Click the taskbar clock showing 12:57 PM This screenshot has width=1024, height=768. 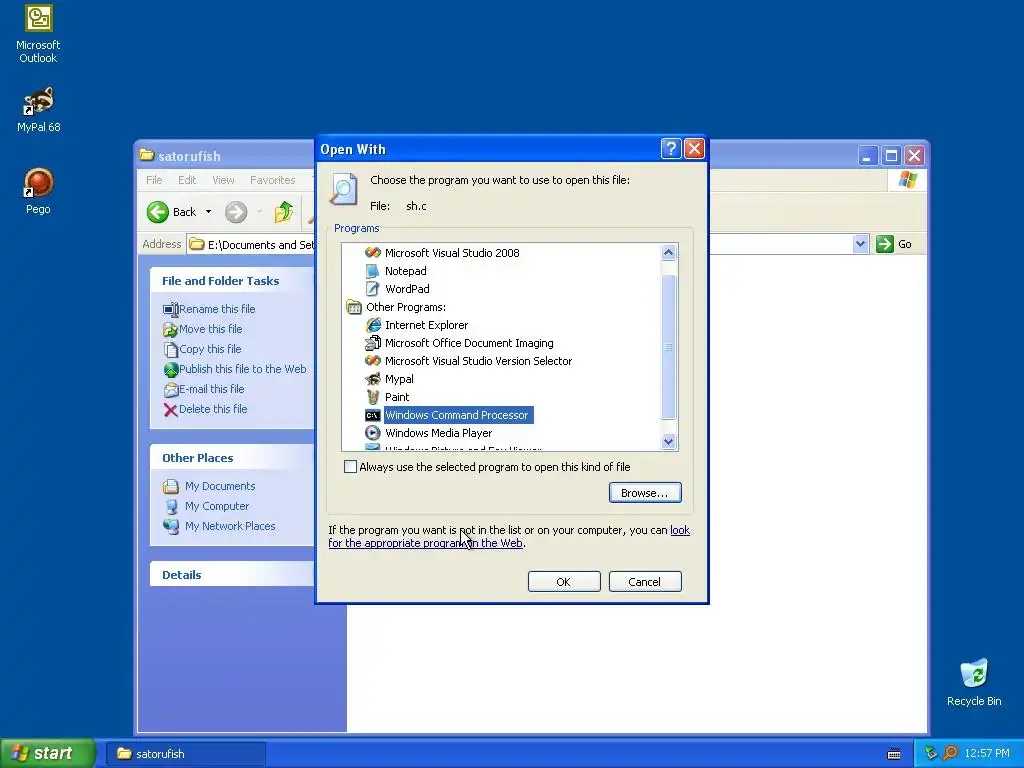coord(986,753)
